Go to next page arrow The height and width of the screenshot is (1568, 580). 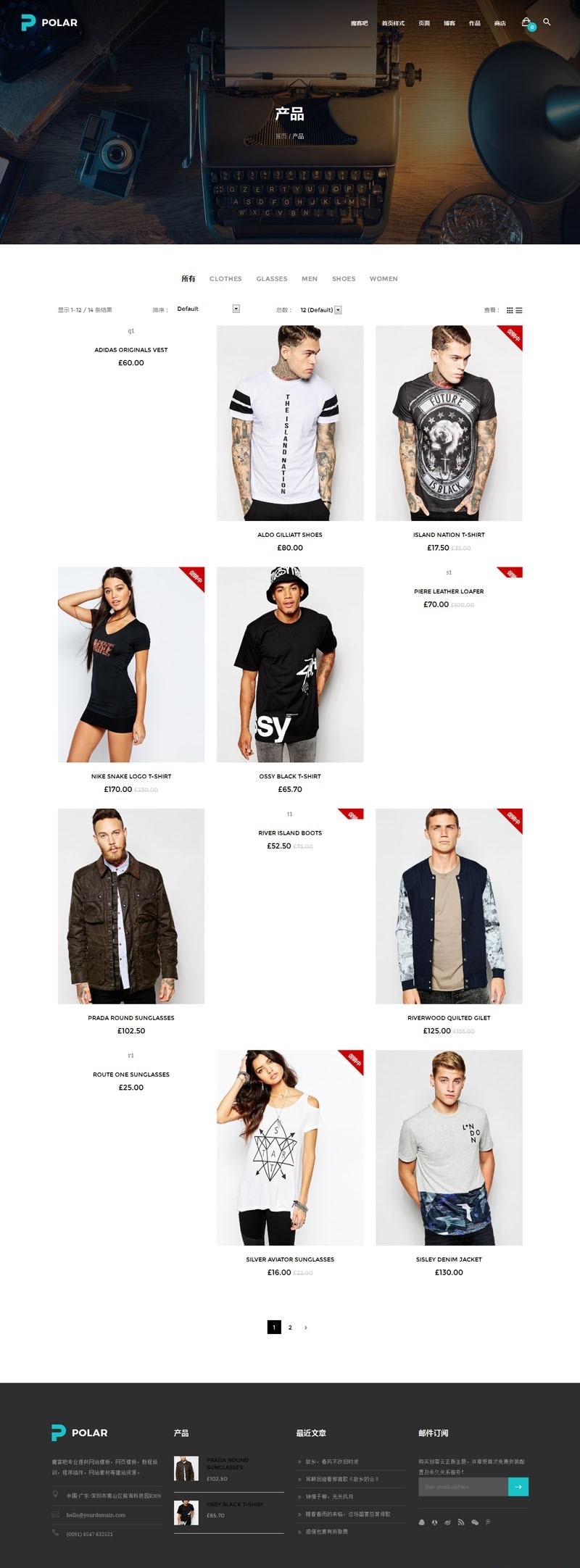[x=306, y=1327]
